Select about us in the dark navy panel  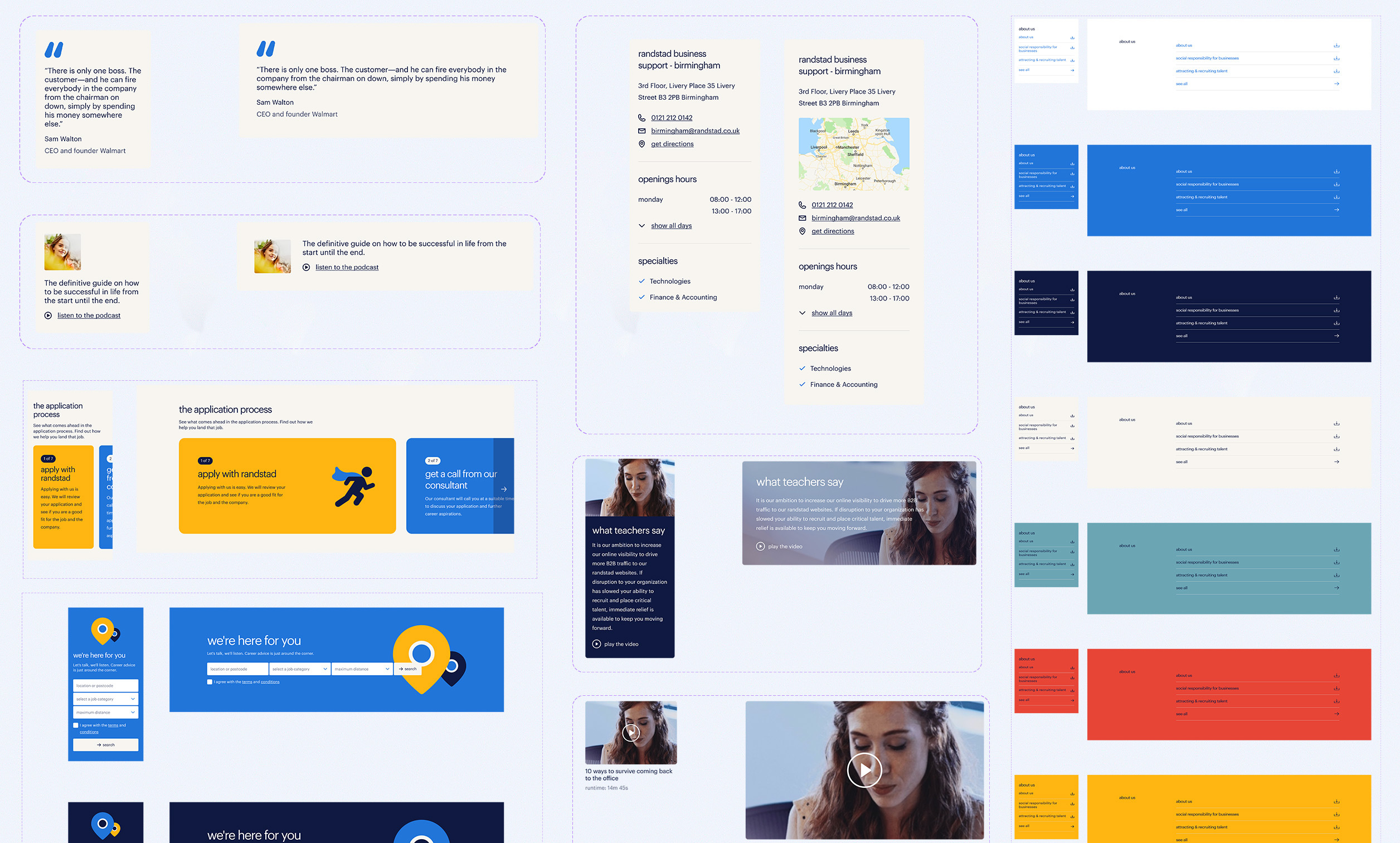point(1184,297)
